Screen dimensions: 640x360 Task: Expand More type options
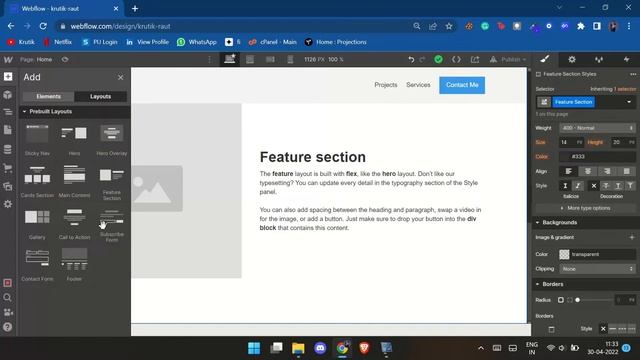585,208
